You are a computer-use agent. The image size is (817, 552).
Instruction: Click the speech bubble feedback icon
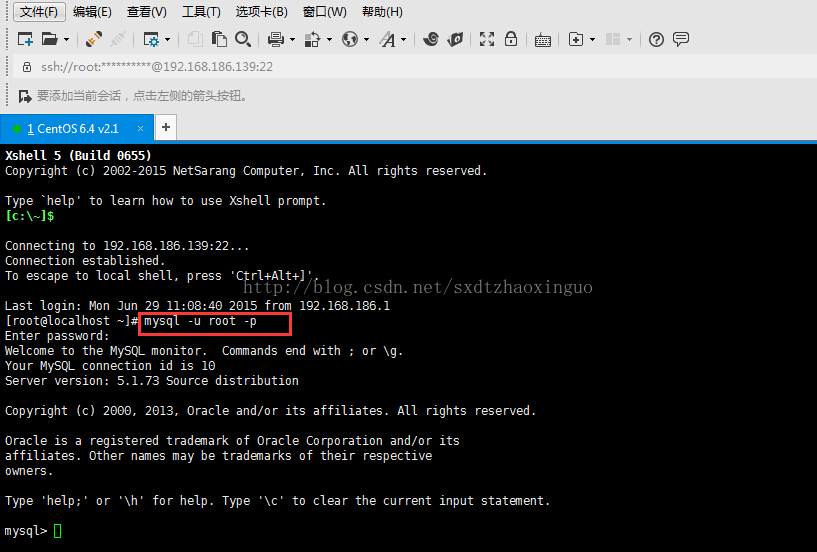pos(681,39)
